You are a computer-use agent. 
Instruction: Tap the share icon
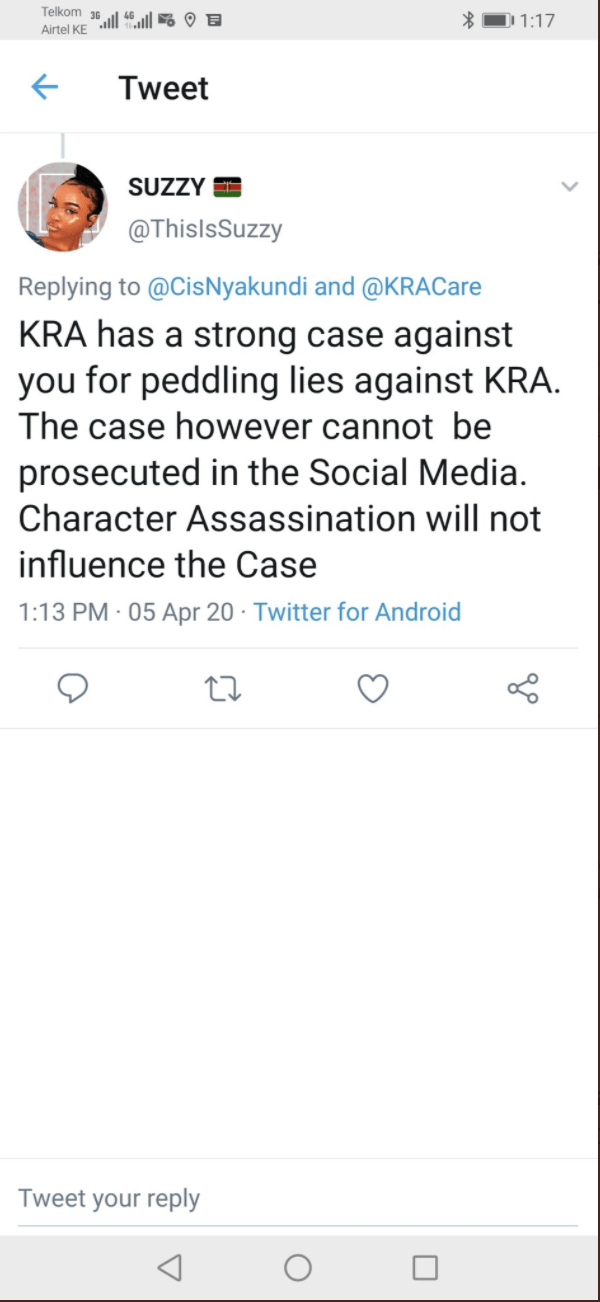tap(523, 688)
